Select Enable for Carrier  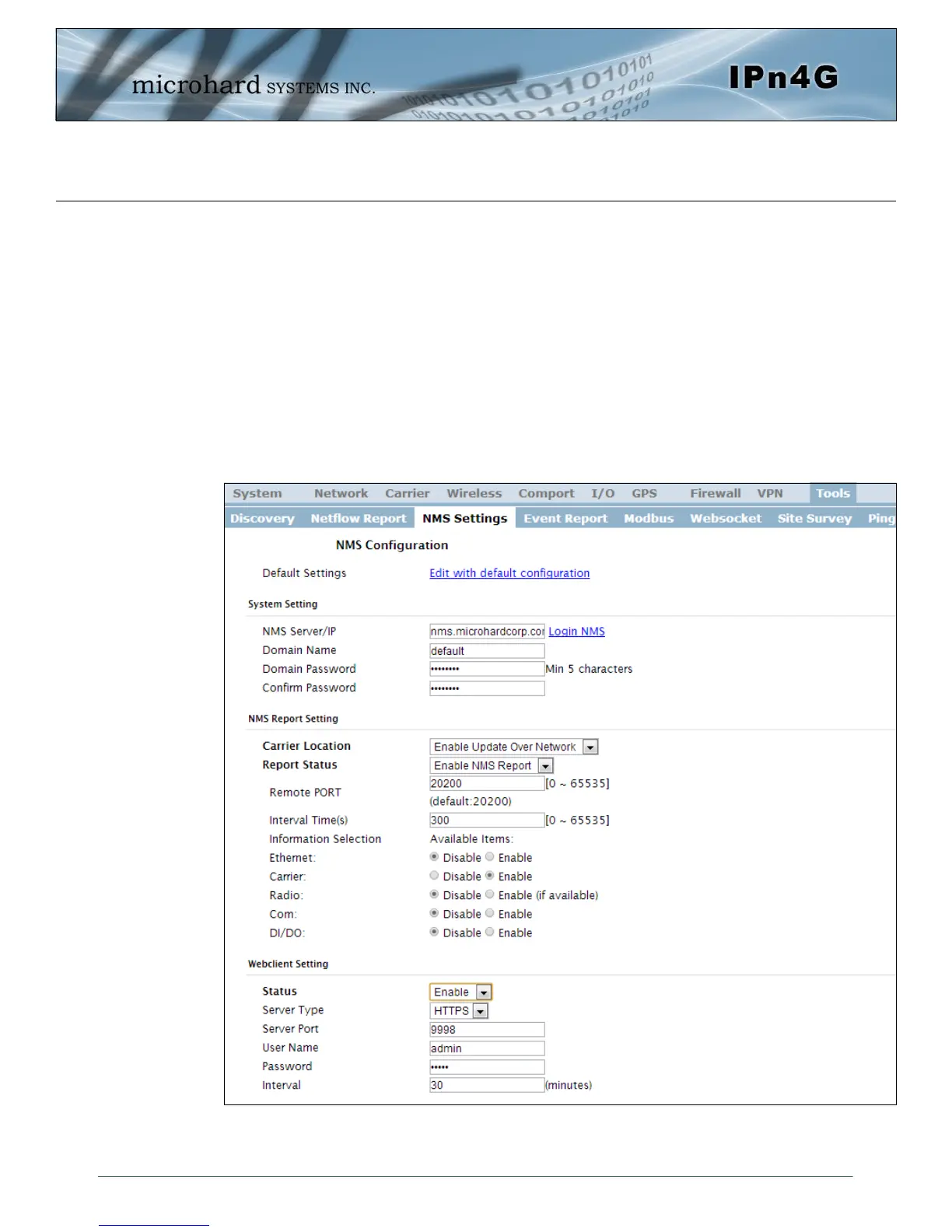tap(490, 876)
